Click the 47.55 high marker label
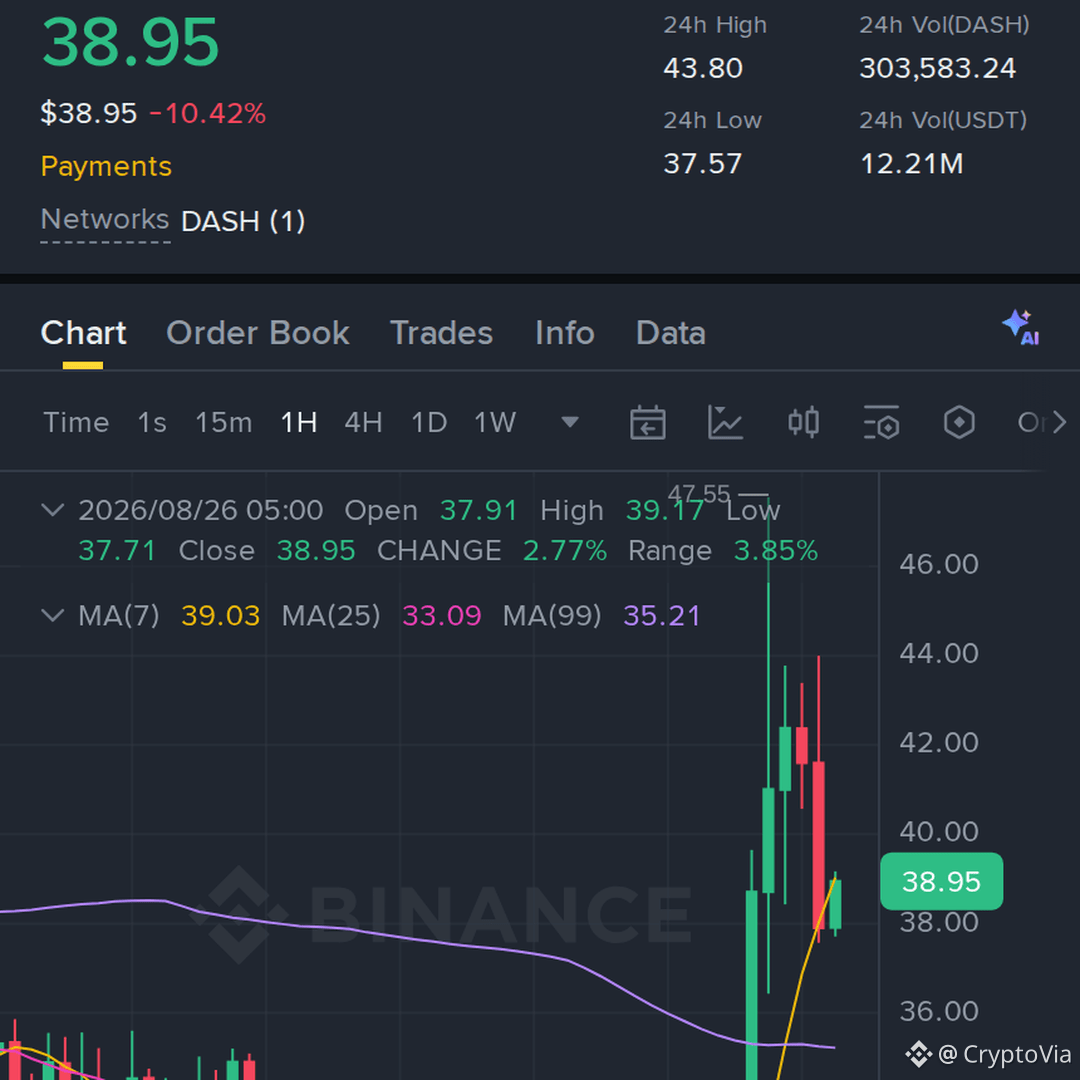This screenshot has width=1080, height=1080. pyautogui.click(x=698, y=494)
